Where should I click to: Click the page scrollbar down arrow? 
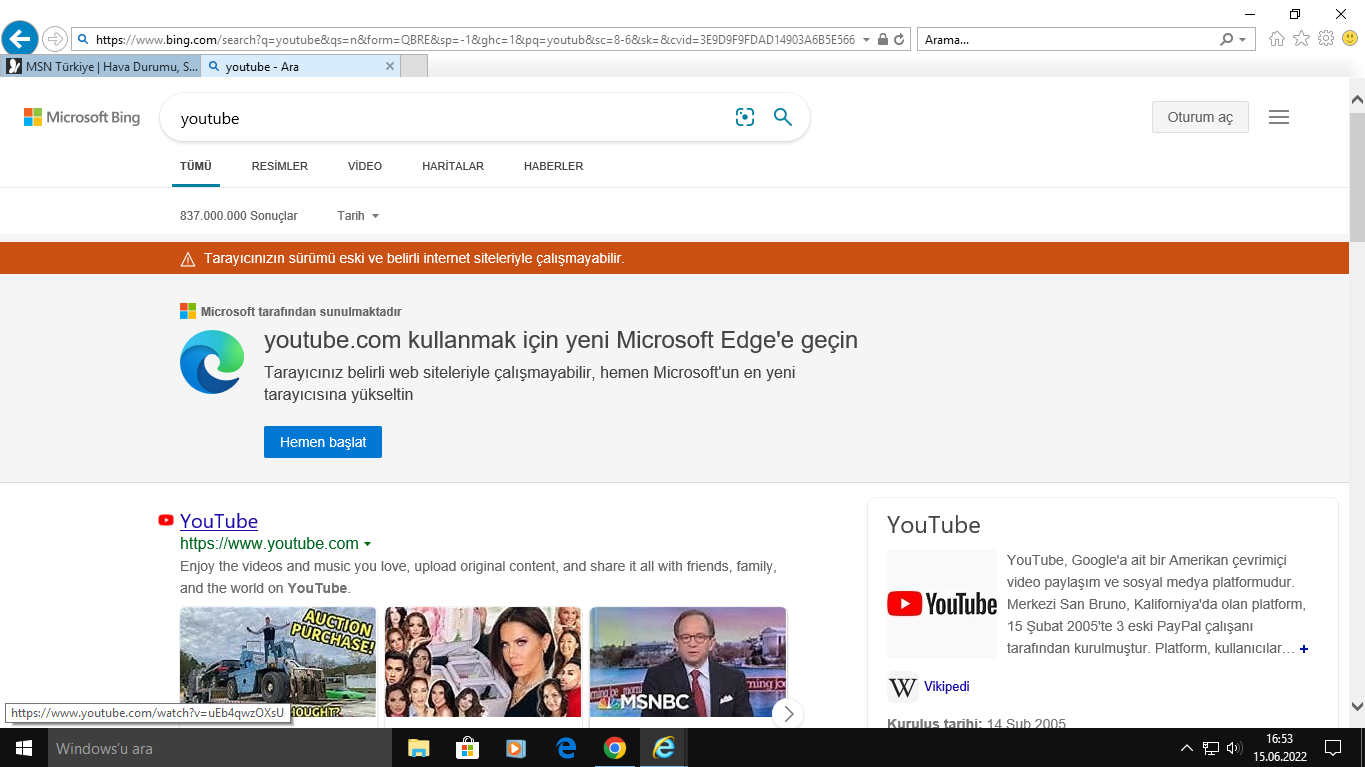[x=1357, y=705]
